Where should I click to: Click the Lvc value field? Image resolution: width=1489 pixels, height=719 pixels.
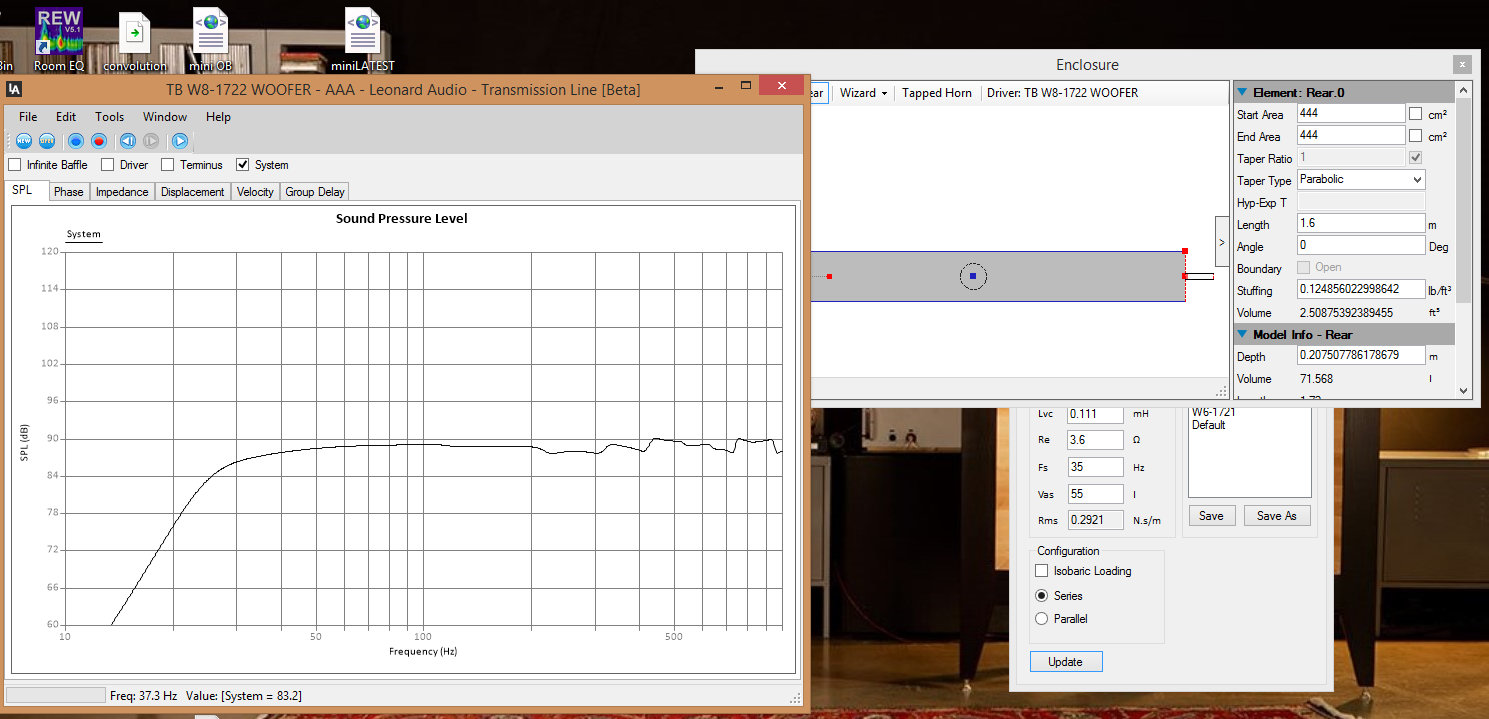tap(1096, 413)
